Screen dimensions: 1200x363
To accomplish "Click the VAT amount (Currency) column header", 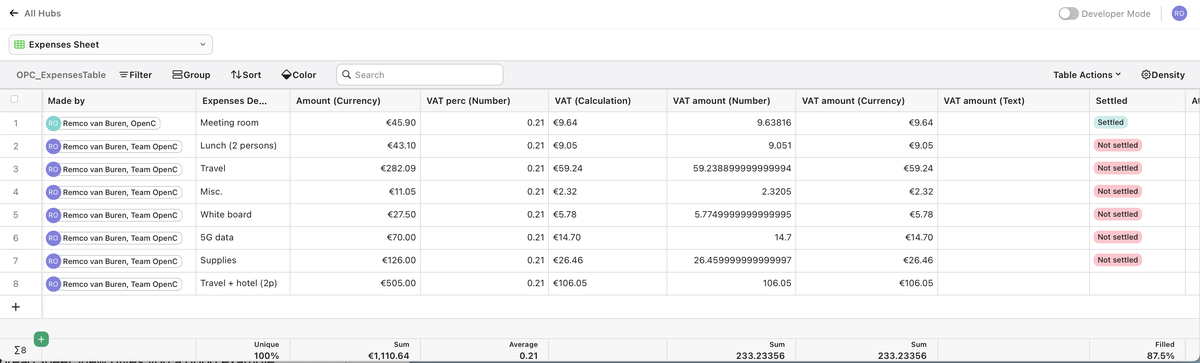I will (866, 100).
